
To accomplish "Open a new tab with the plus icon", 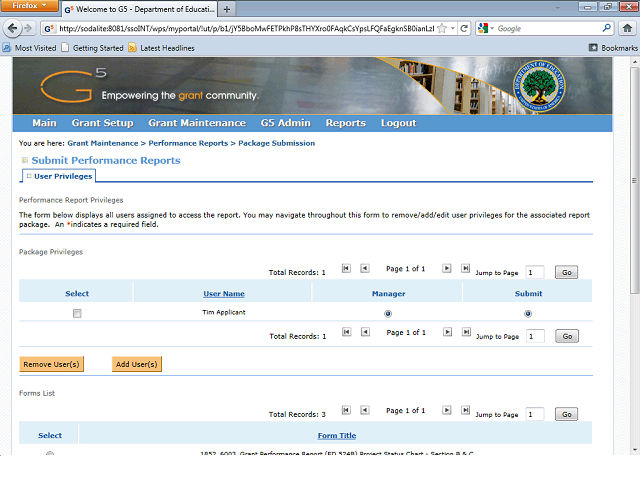I will pos(227,9).
